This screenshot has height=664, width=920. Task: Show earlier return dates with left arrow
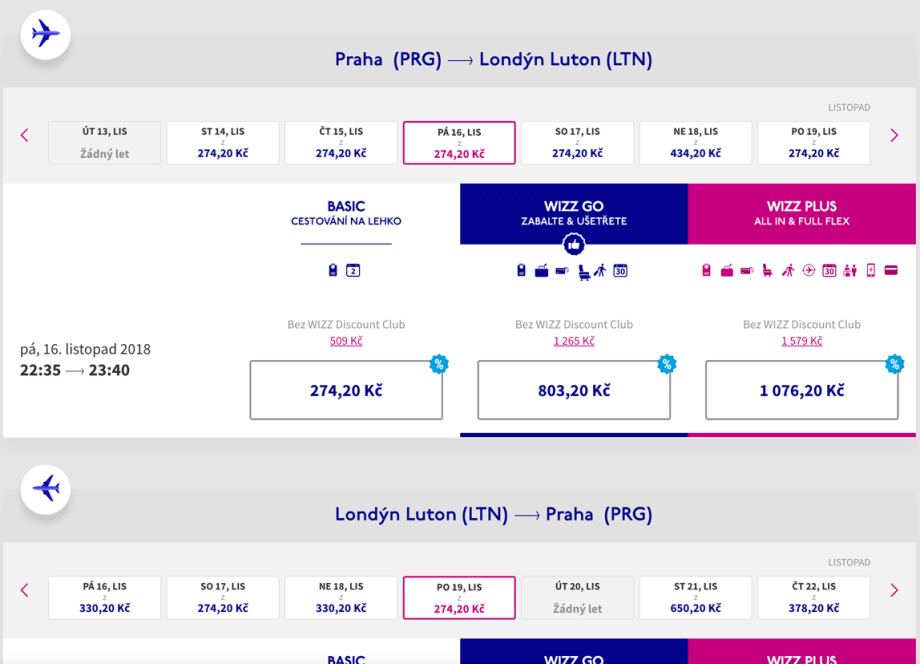25,590
